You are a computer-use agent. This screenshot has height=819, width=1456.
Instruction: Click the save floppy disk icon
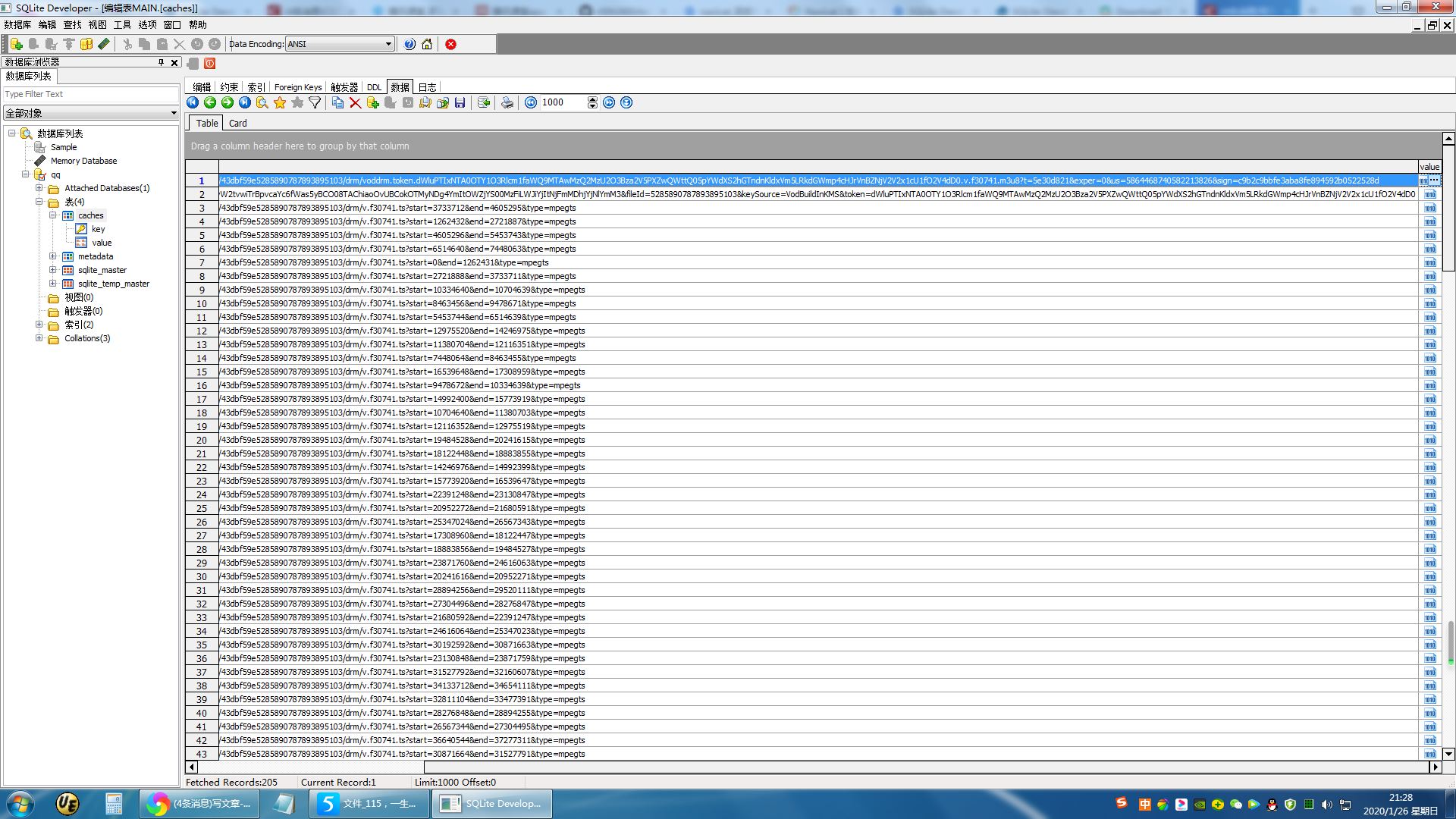pos(460,102)
